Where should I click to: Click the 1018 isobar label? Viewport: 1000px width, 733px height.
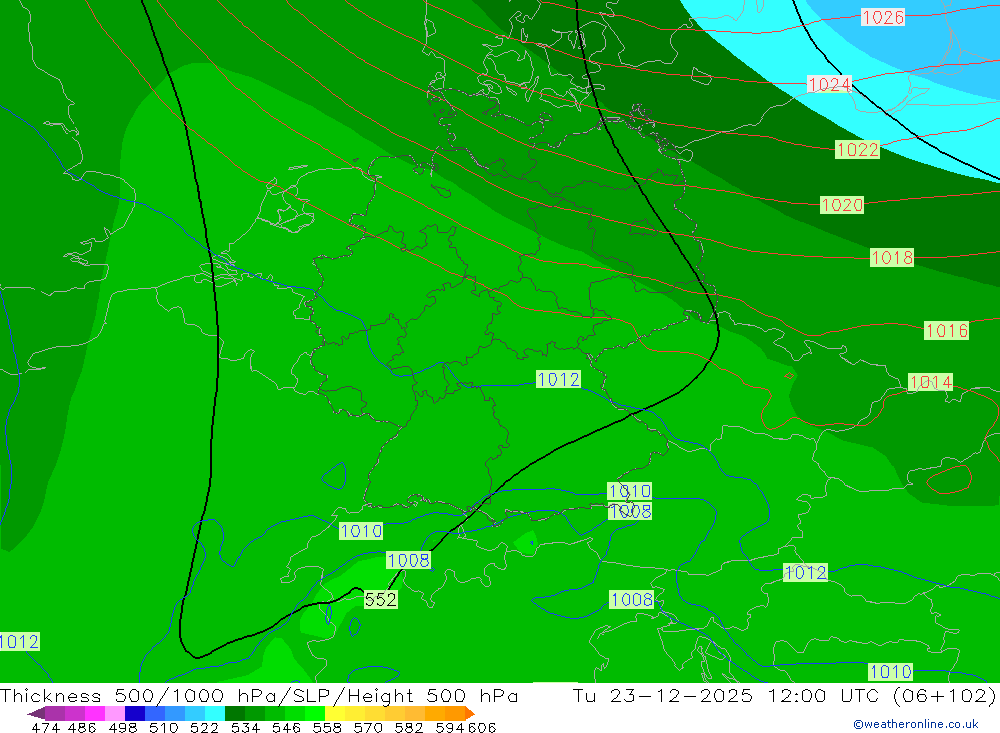pos(892,258)
